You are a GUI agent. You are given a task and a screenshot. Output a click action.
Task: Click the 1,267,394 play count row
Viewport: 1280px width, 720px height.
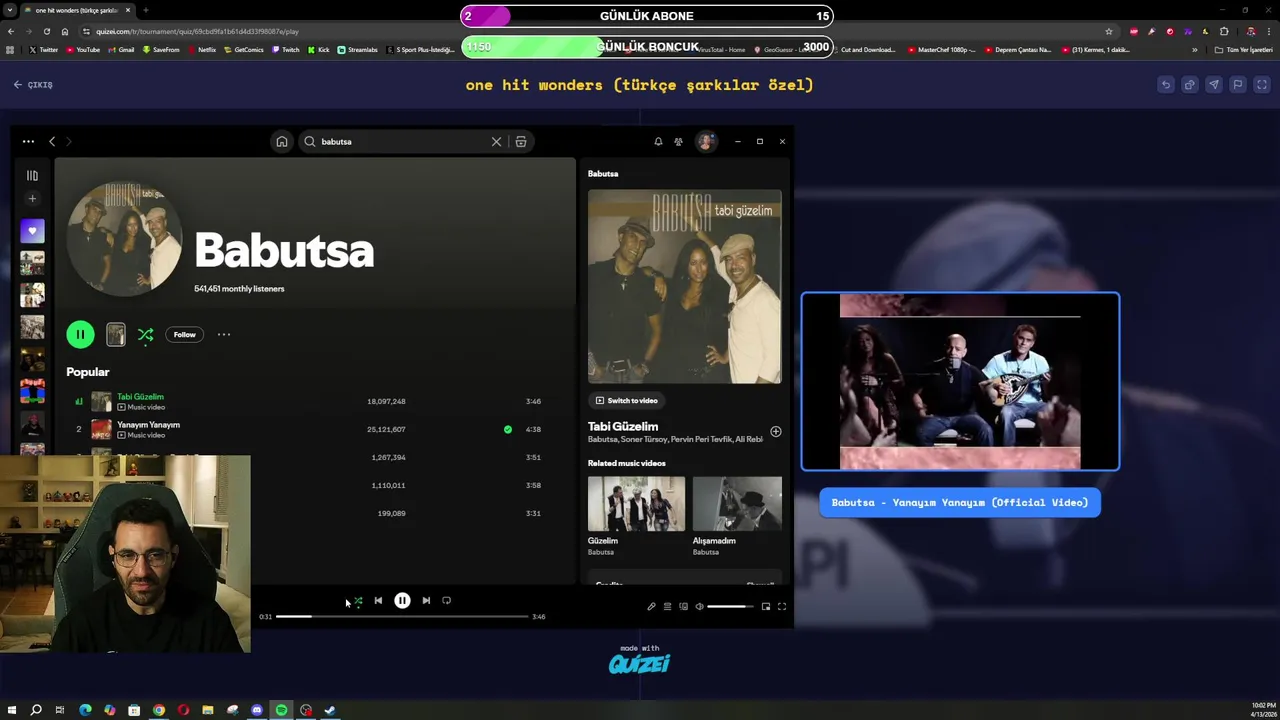click(386, 457)
